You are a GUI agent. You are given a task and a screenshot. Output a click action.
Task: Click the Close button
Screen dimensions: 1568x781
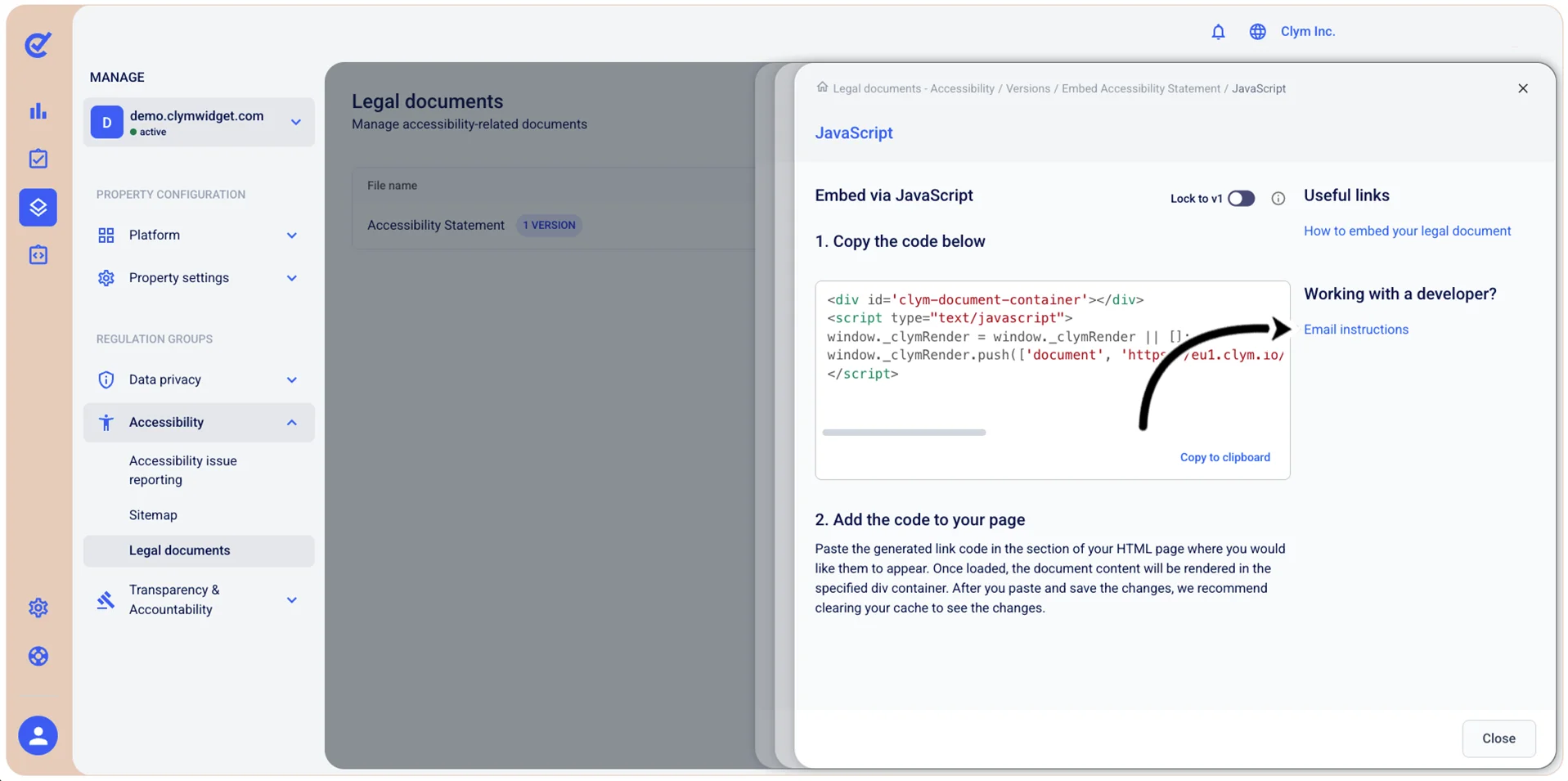1498,738
